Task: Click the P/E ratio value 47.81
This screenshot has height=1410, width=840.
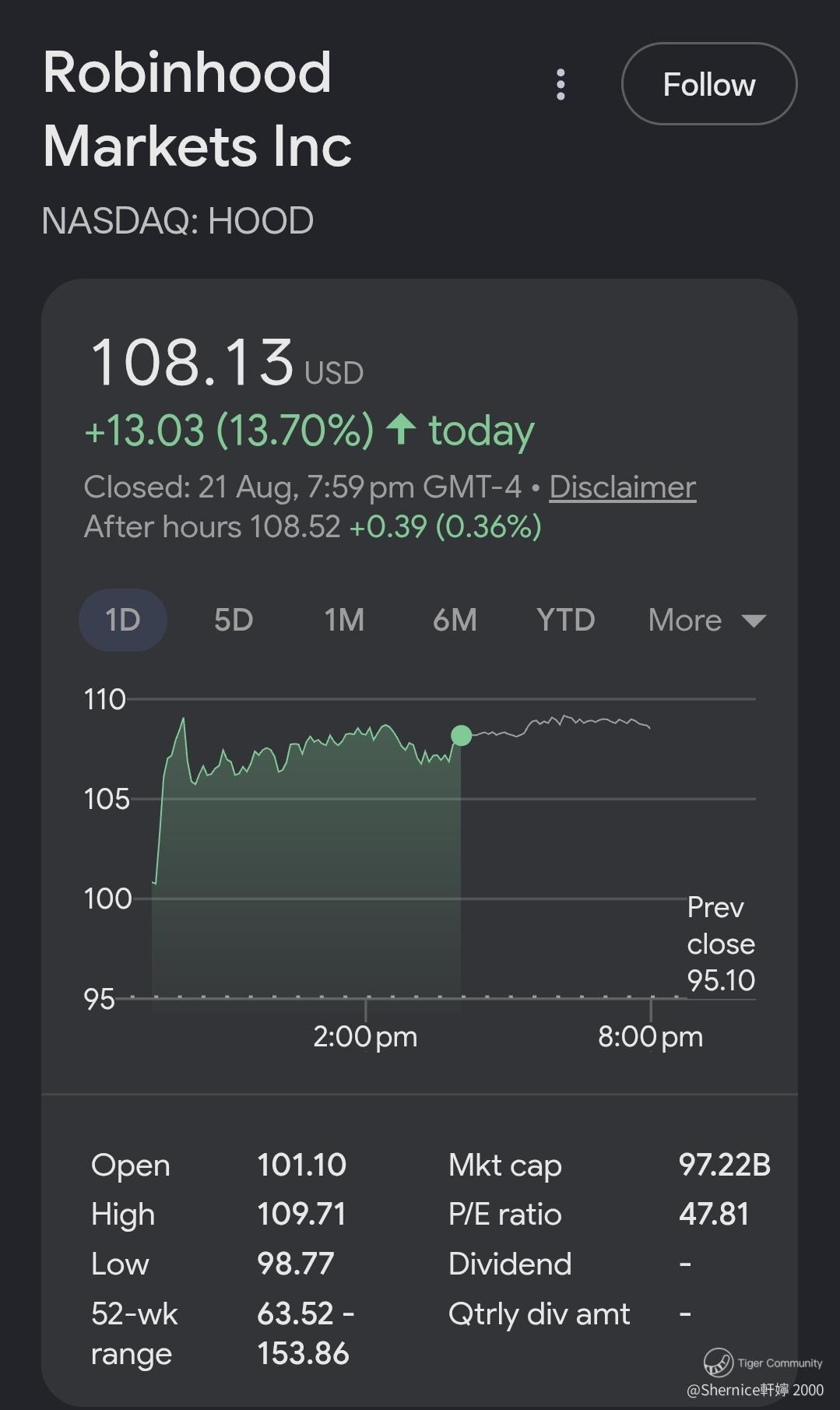Action: [714, 1214]
